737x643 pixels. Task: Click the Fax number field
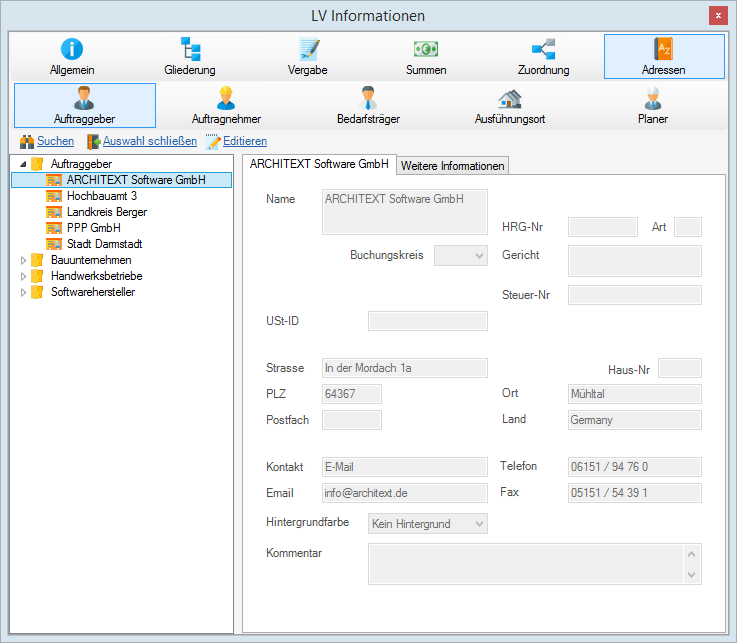click(635, 493)
